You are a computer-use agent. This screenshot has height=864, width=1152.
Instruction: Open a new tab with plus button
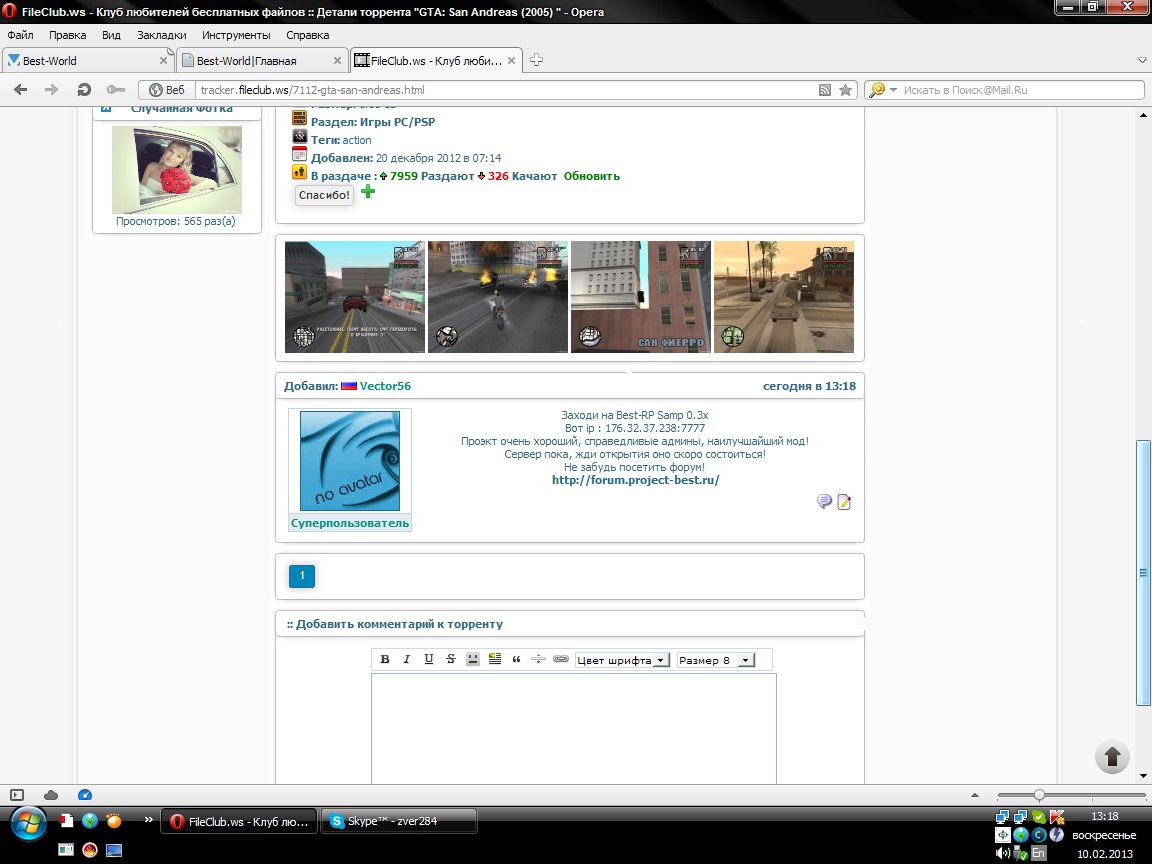[x=536, y=60]
